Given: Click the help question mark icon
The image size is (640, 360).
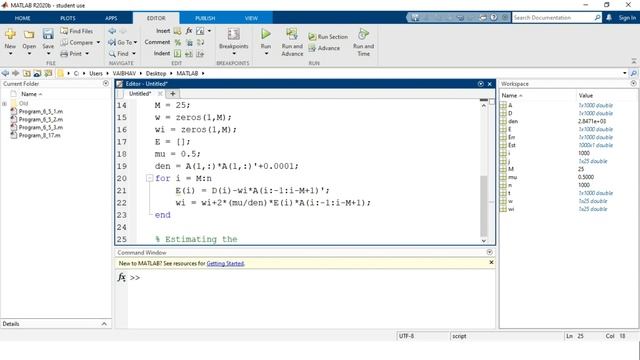Looking at the screenshot, I should coord(494,18).
